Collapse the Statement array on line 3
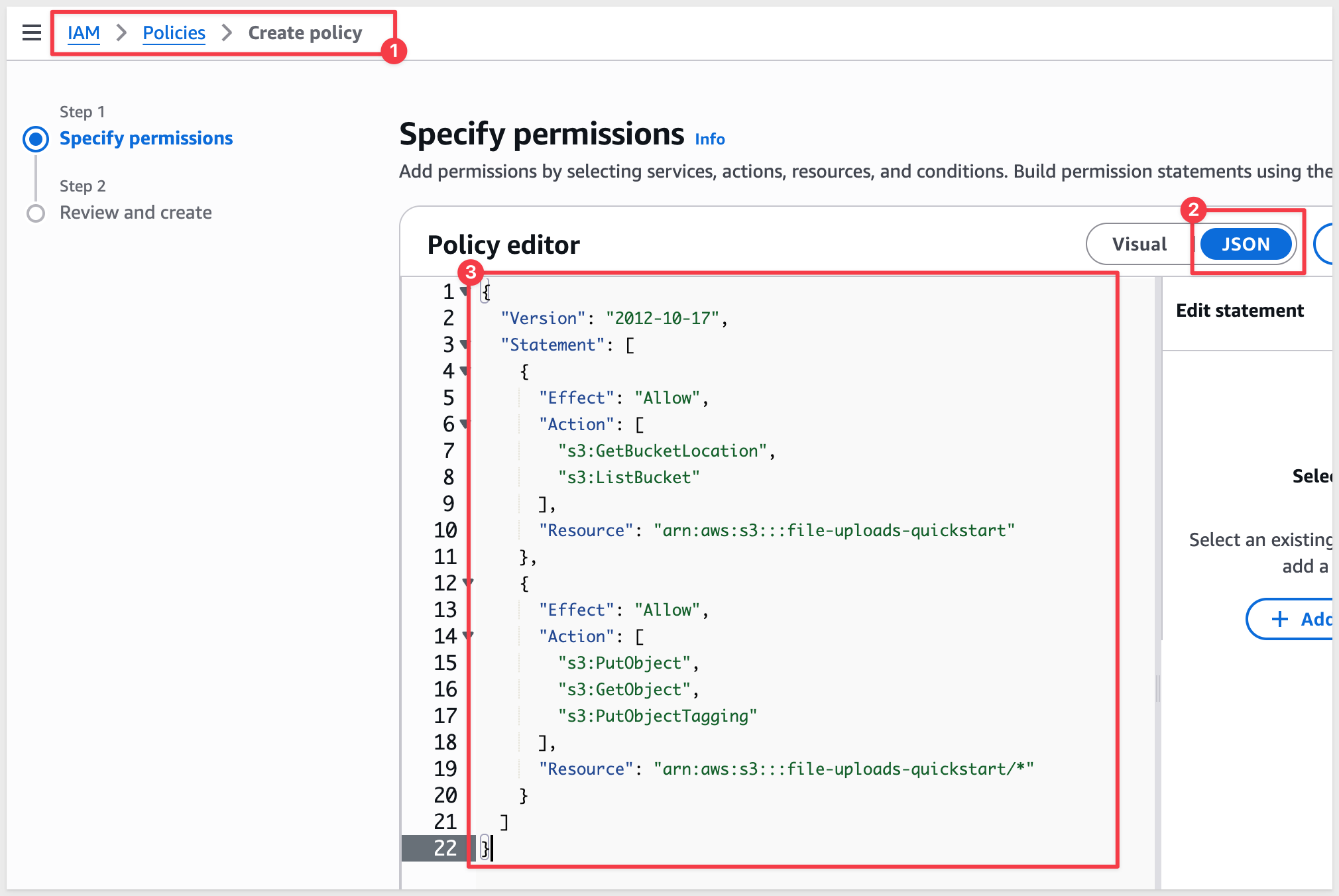Image resolution: width=1339 pixels, height=896 pixels. pyautogui.click(x=464, y=345)
